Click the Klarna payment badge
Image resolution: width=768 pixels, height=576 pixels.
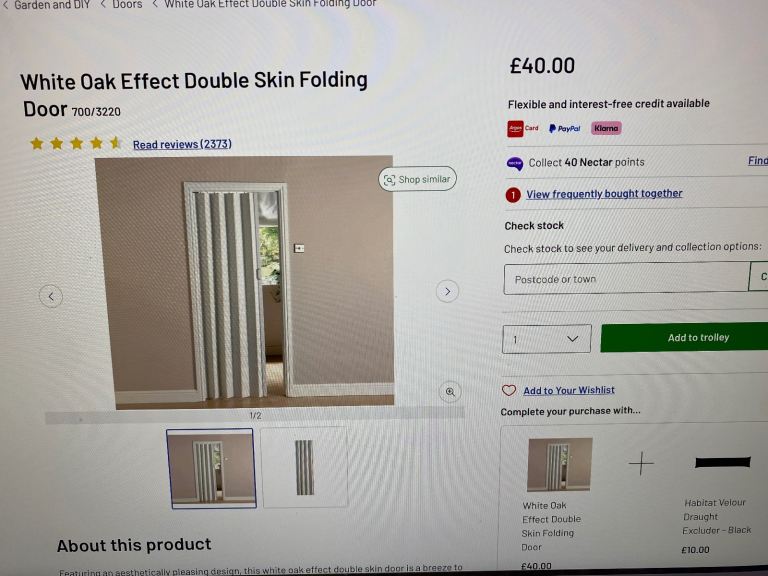(x=606, y=128)
